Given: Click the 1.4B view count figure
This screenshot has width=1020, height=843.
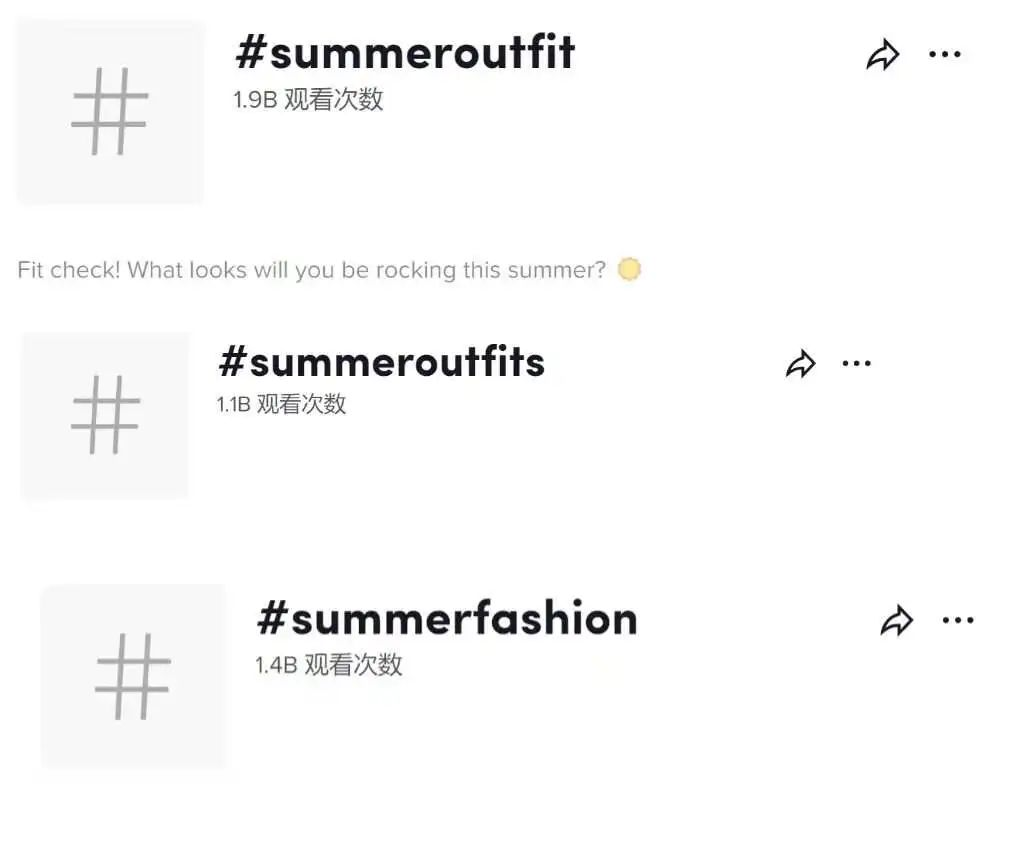Looking at the screenshot, I should point(276,665).
